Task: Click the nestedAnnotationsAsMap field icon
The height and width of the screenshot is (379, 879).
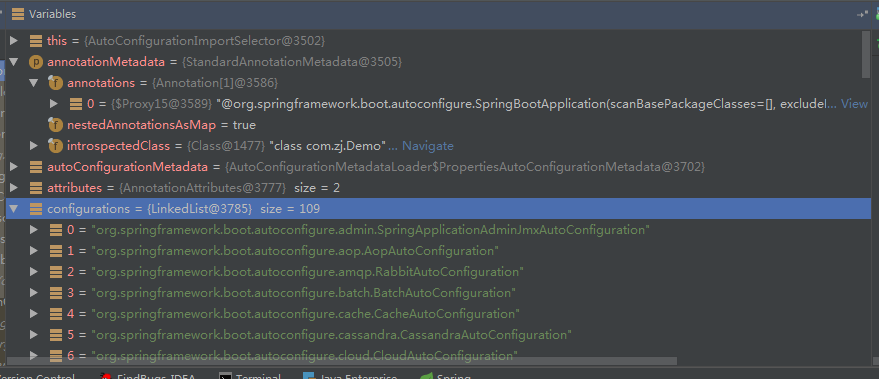Action: tap(55, 124)
